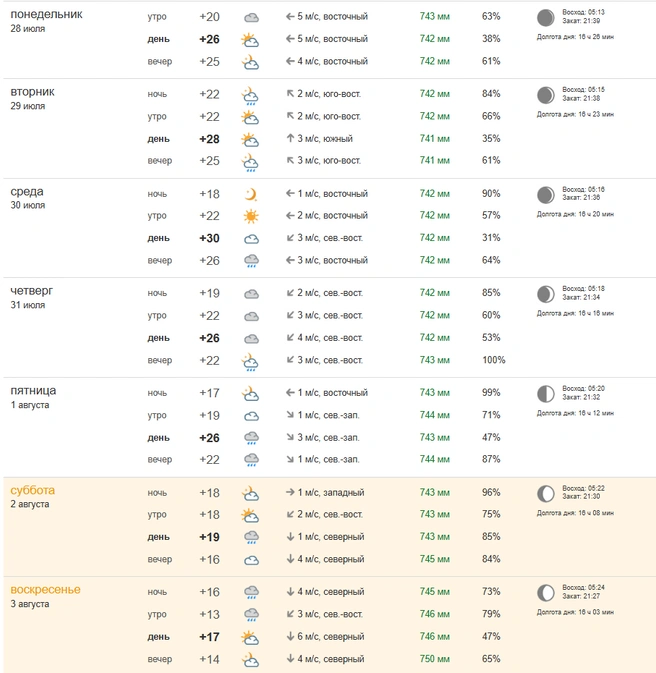The height and width of the screenshot is (673, 656).
Task: Click the 750 мм pressure value on воскресенье
Action: [x=434, y=658]
